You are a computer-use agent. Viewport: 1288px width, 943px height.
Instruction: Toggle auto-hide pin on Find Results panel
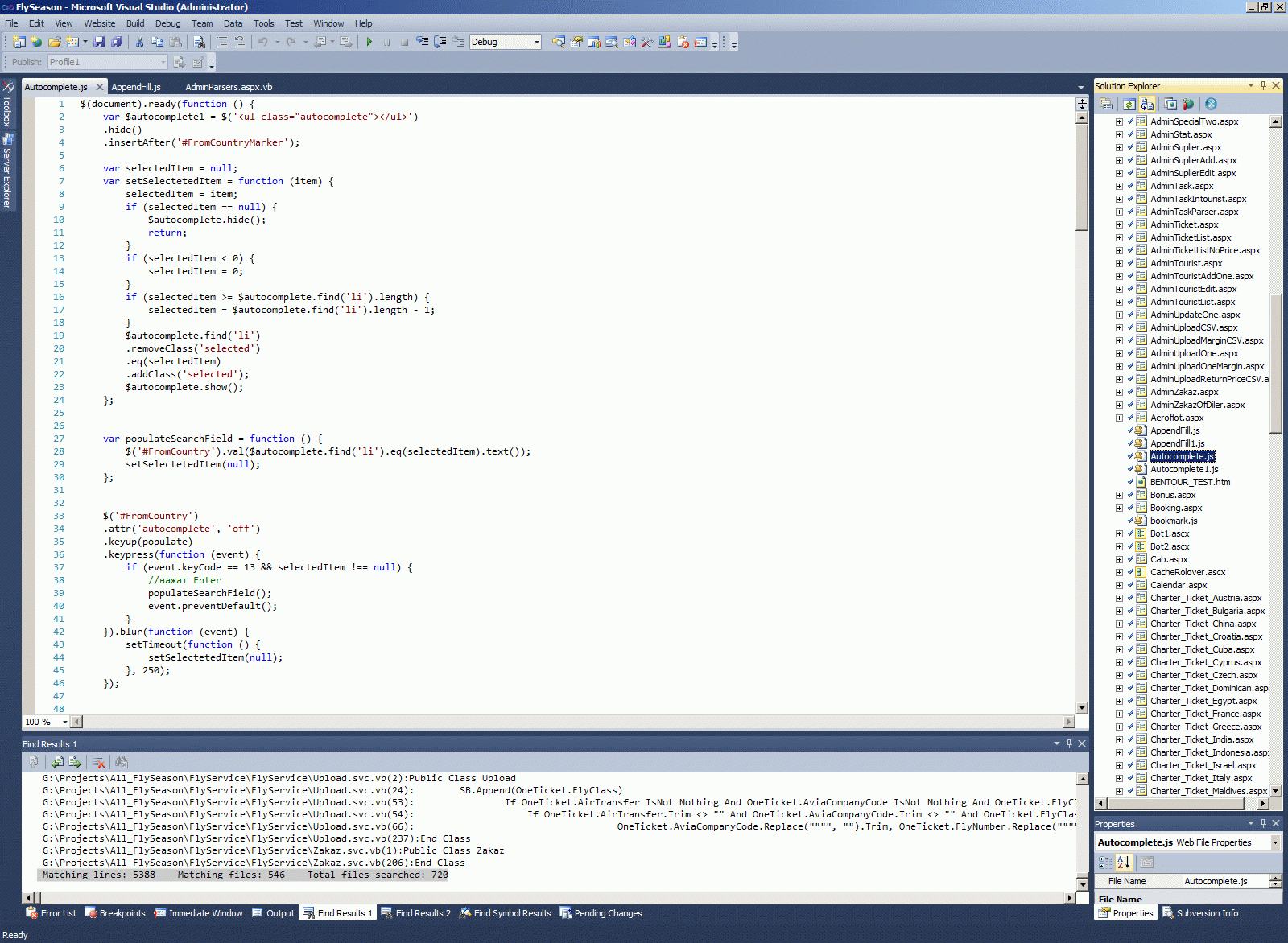click(x=1069, y=743)
